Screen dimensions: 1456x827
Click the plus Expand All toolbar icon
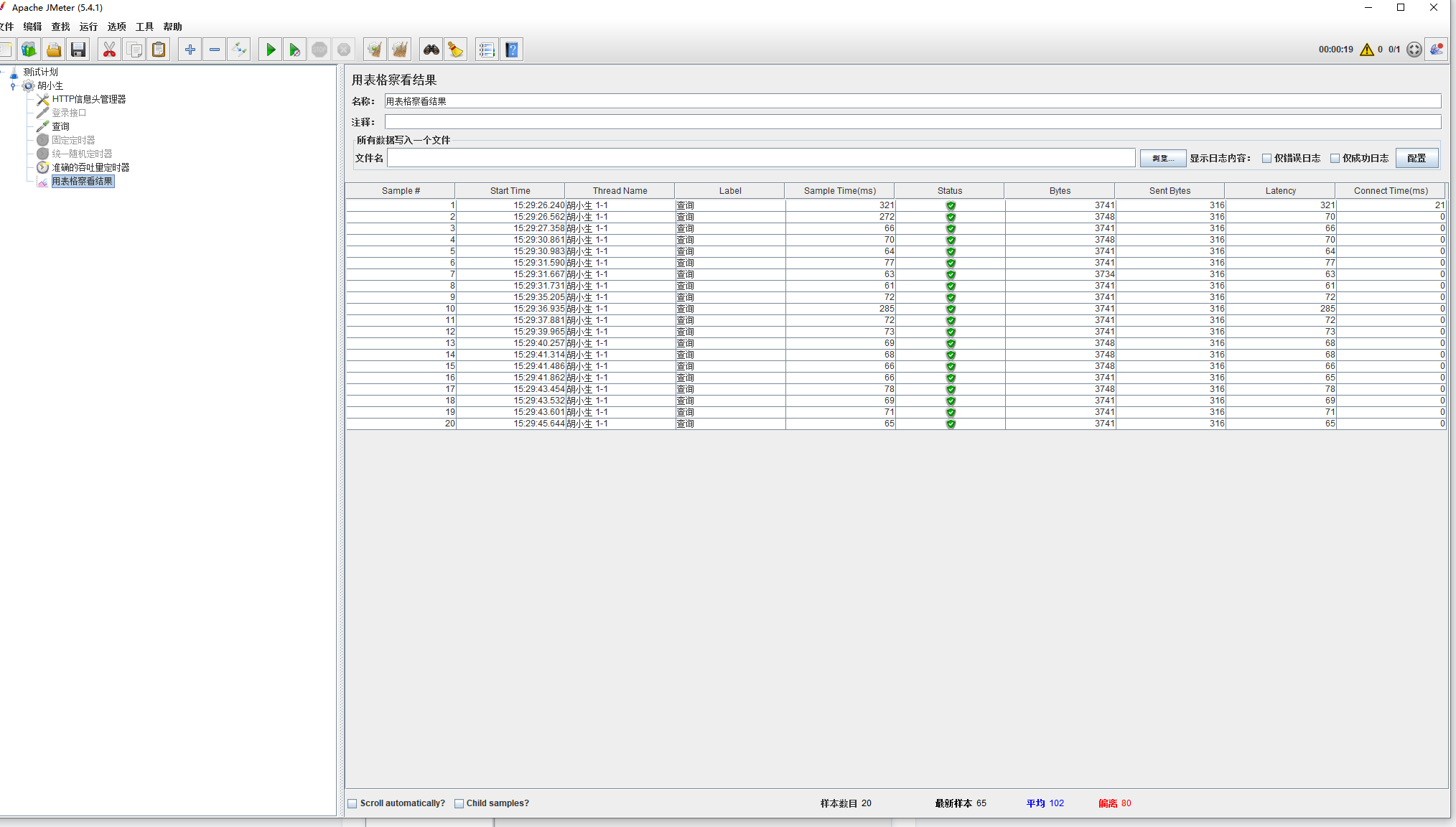[190, 50]
